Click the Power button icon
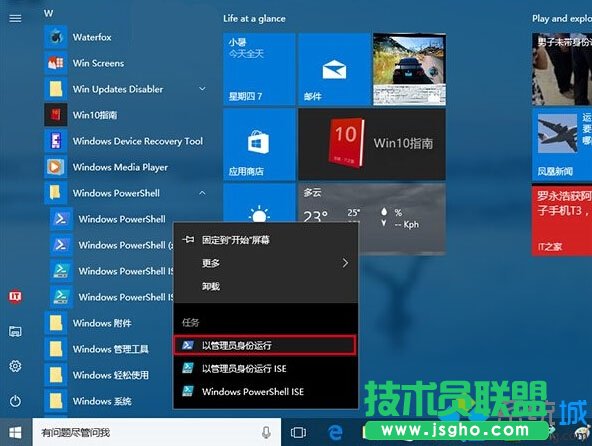 click(15, 401)
